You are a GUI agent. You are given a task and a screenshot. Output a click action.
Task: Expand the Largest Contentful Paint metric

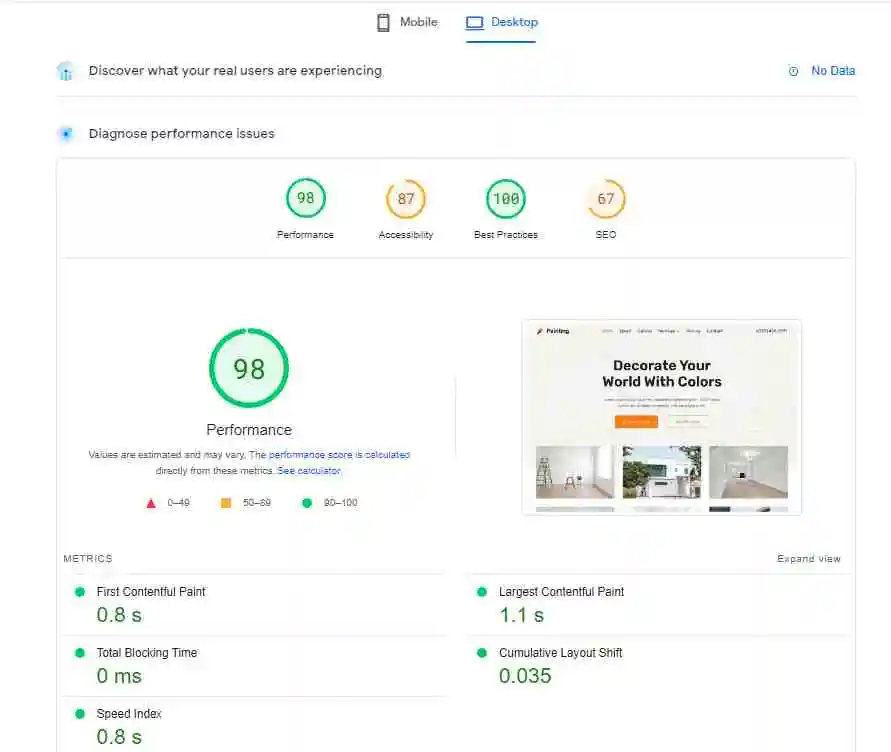tap(561, 592)
